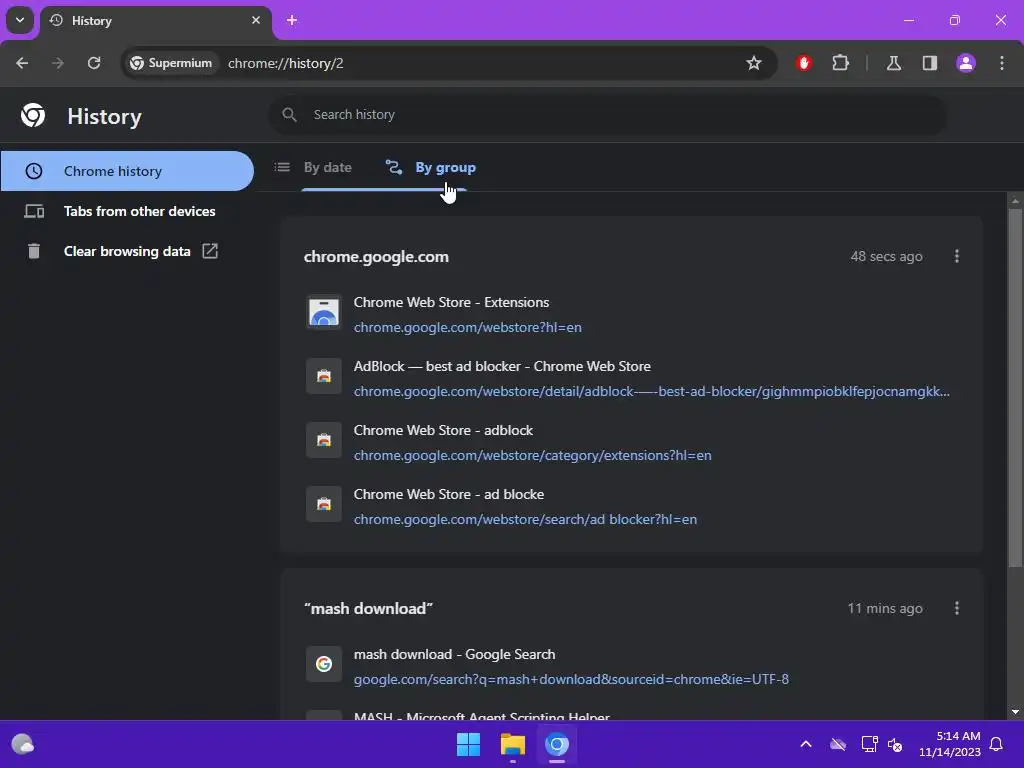
Task: Open File Explorer from the taskbar
Action: click(x=513, y=744)
